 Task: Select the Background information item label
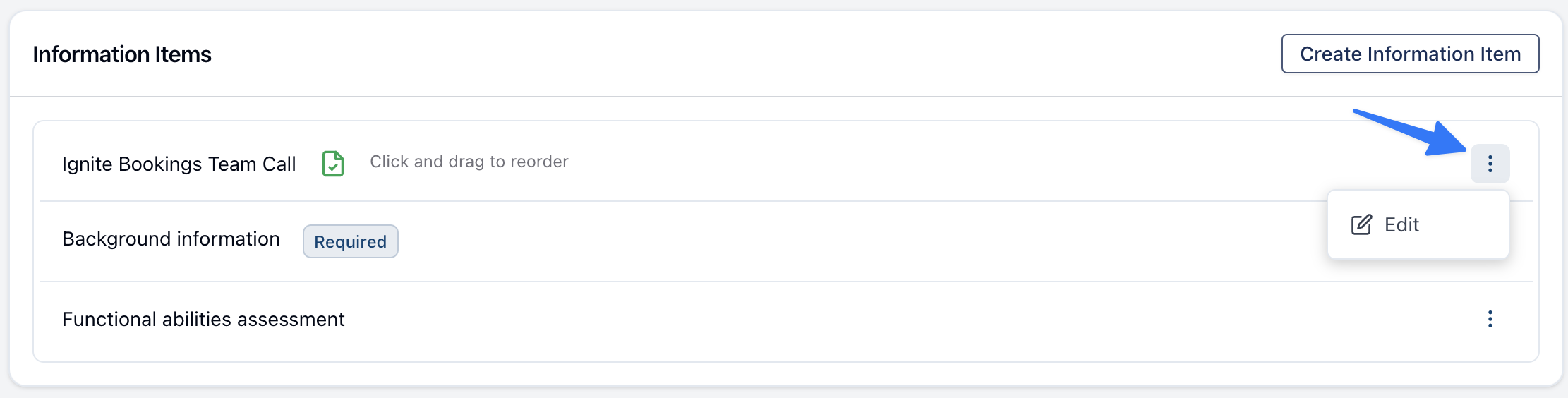[x=171, y=239]
